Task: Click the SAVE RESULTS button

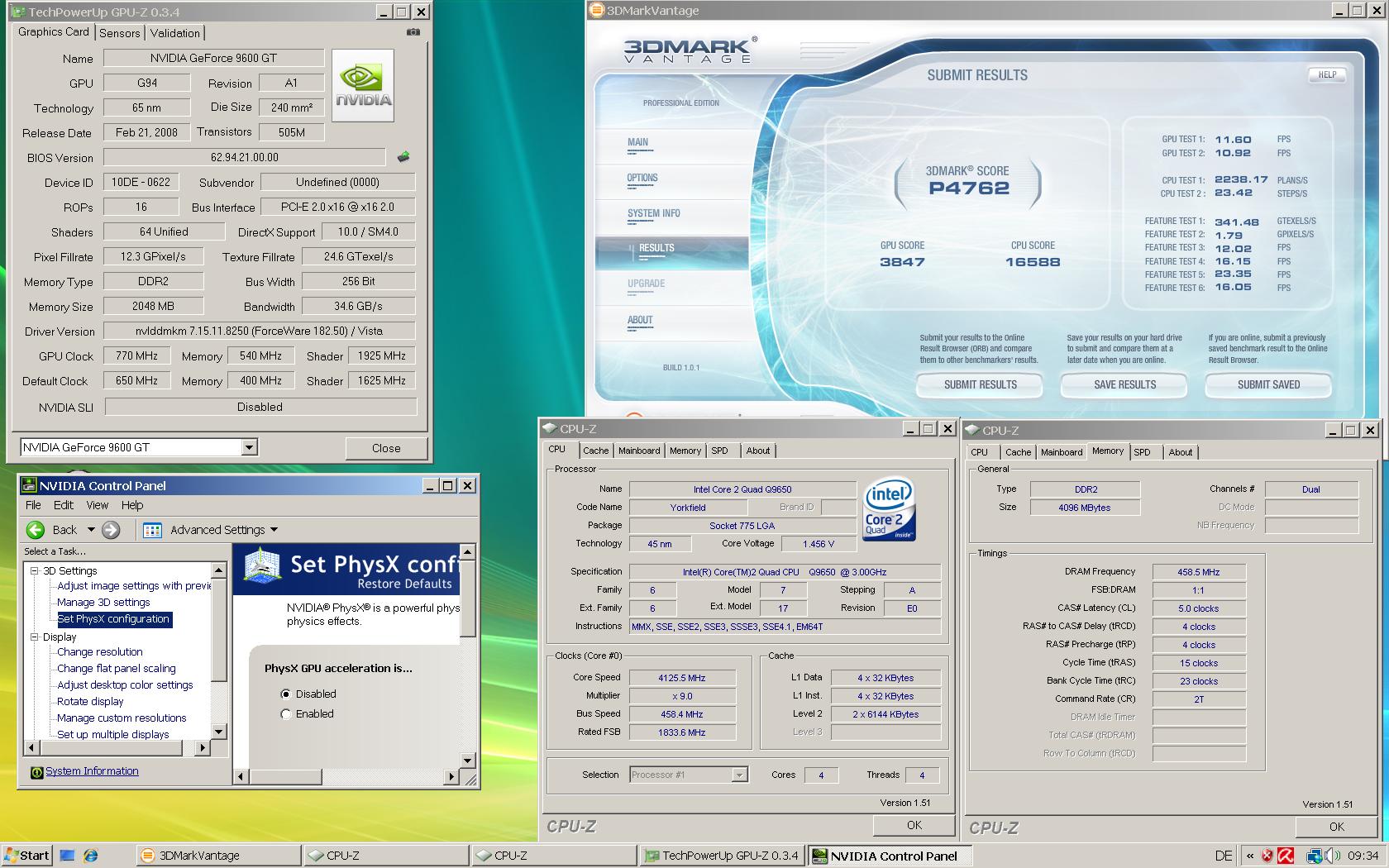Action: (x=1124, y=384)
